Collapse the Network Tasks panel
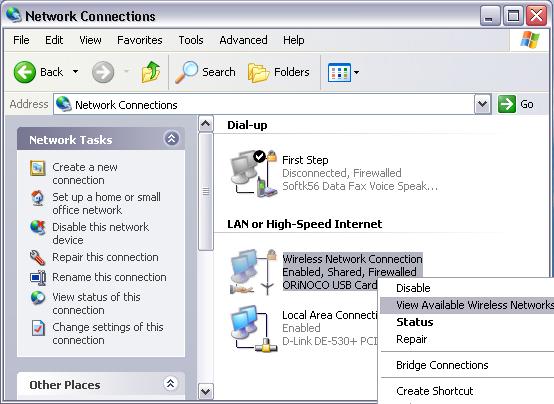 click(x=171, y=139)
